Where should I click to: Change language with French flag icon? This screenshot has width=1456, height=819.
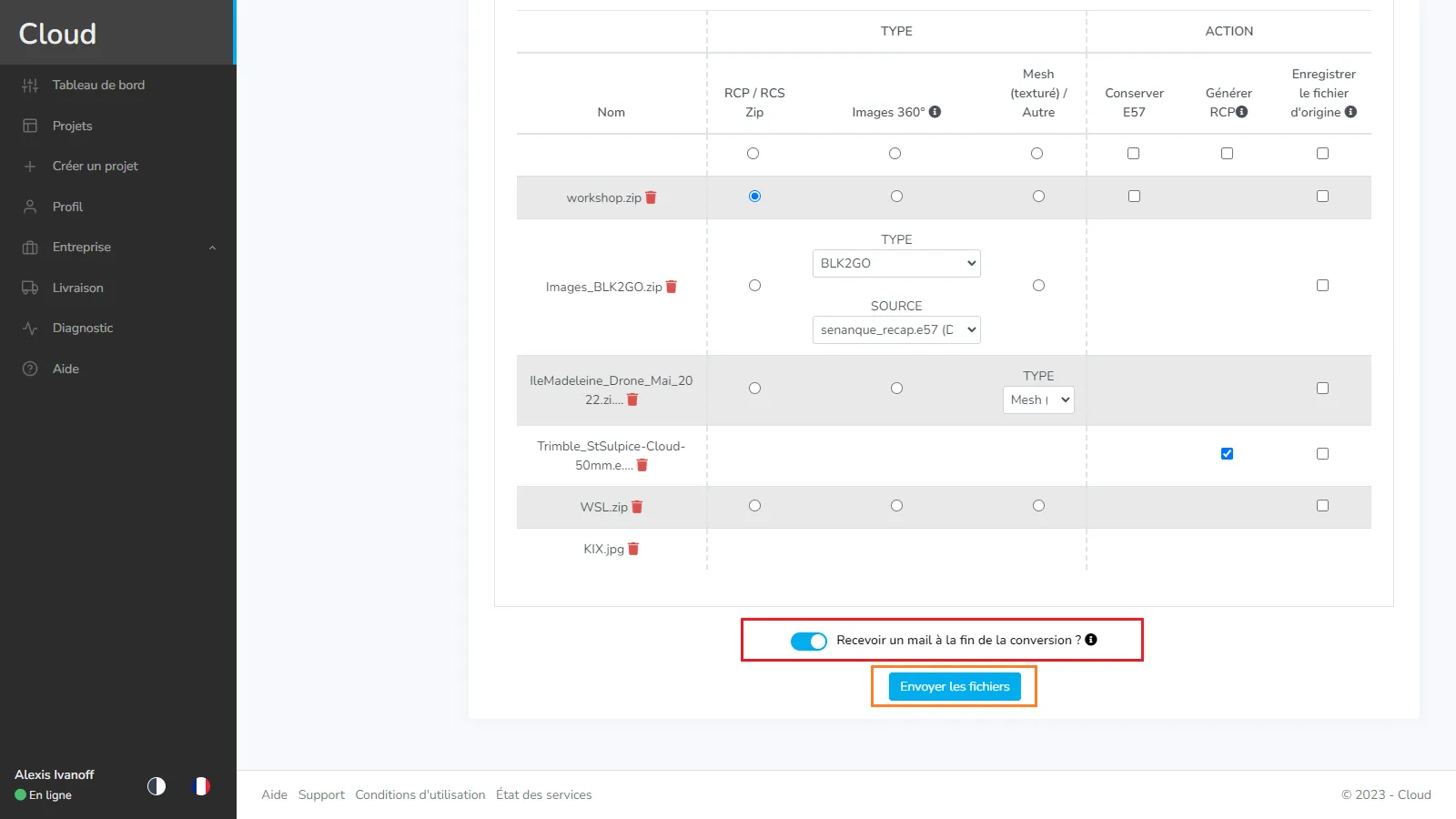pyautogui.click(x=202, y=785)
